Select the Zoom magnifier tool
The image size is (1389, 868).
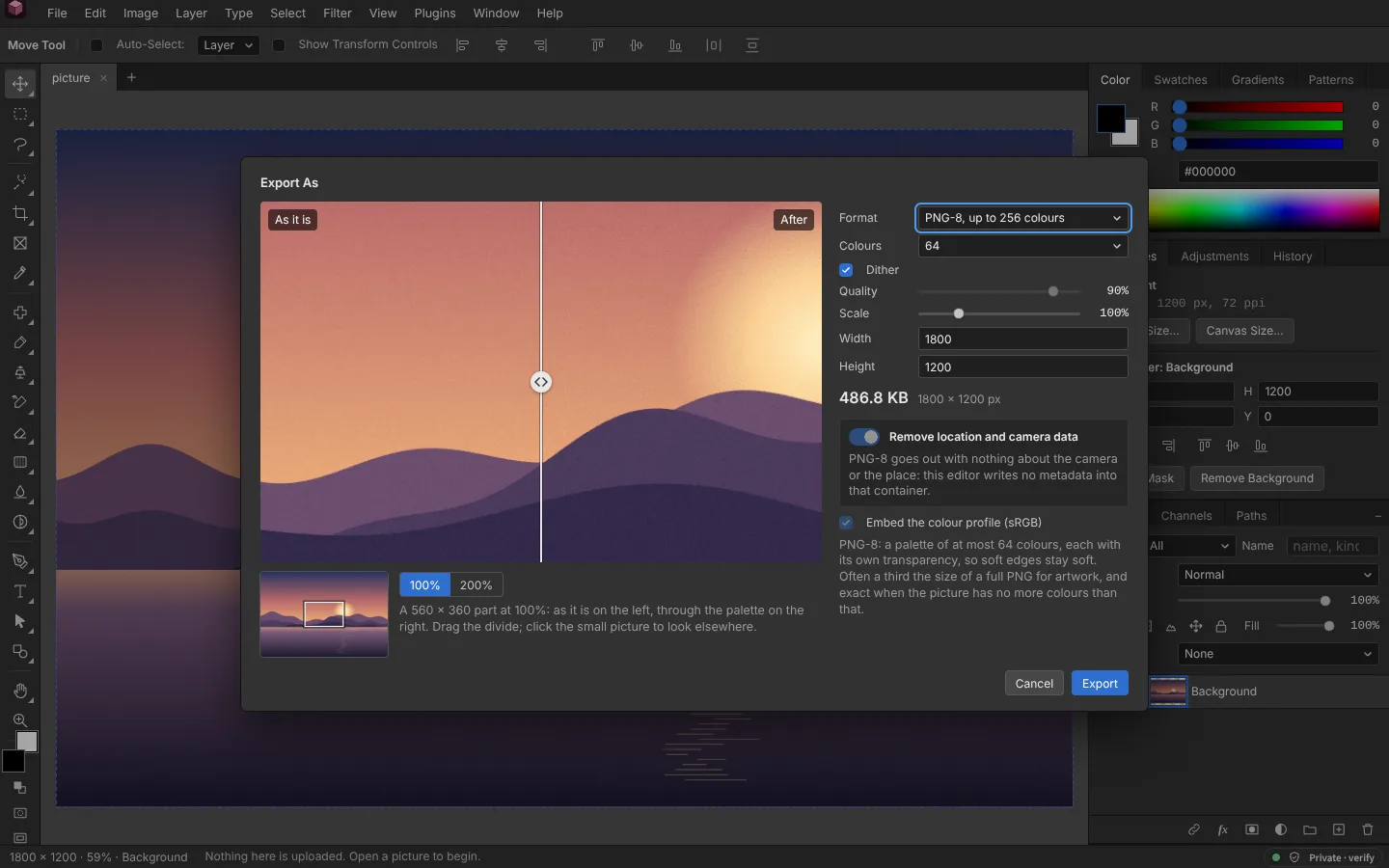(20, 720)
